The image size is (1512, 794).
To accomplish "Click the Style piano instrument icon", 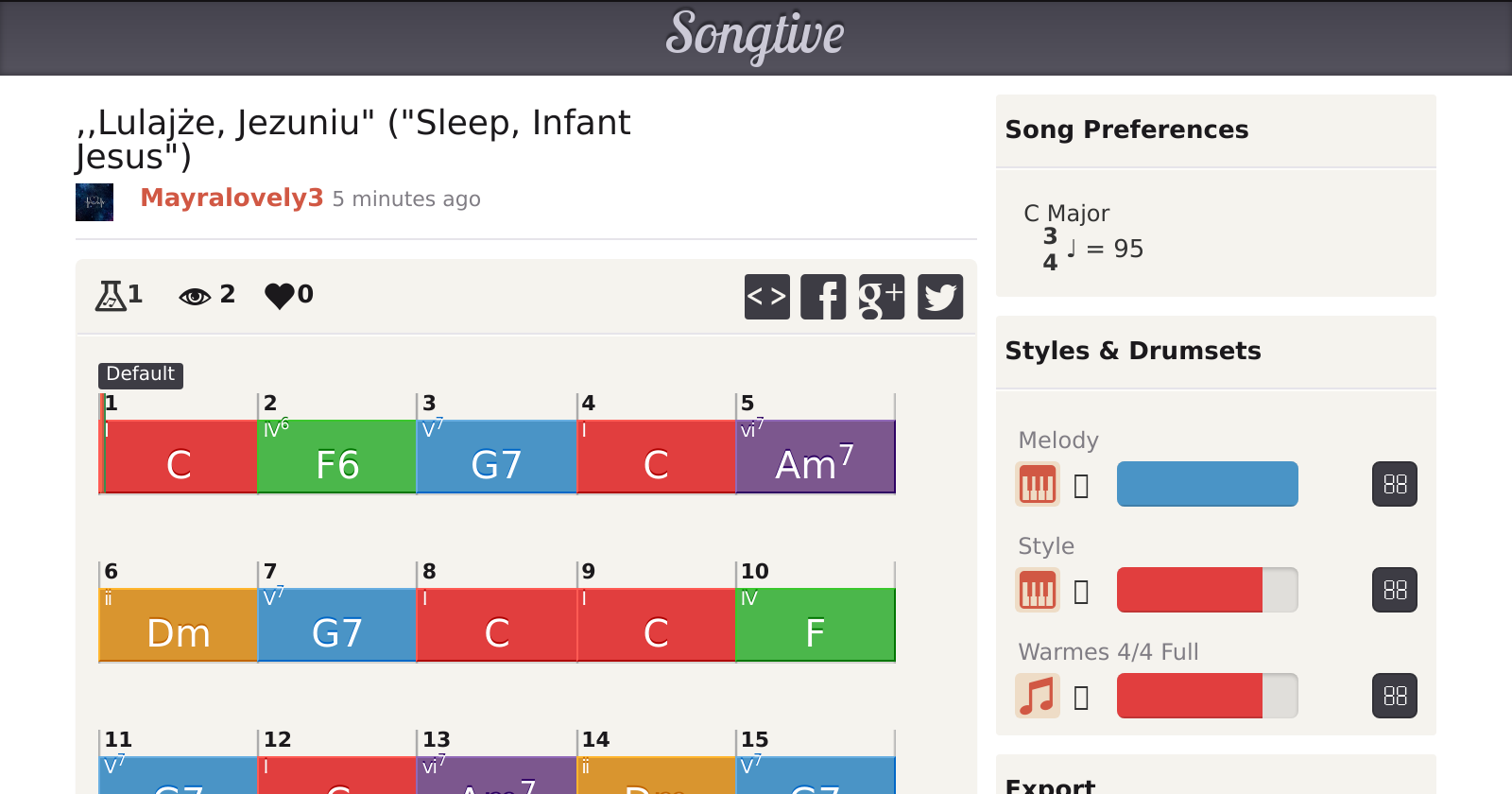I will pos(1037,590).
